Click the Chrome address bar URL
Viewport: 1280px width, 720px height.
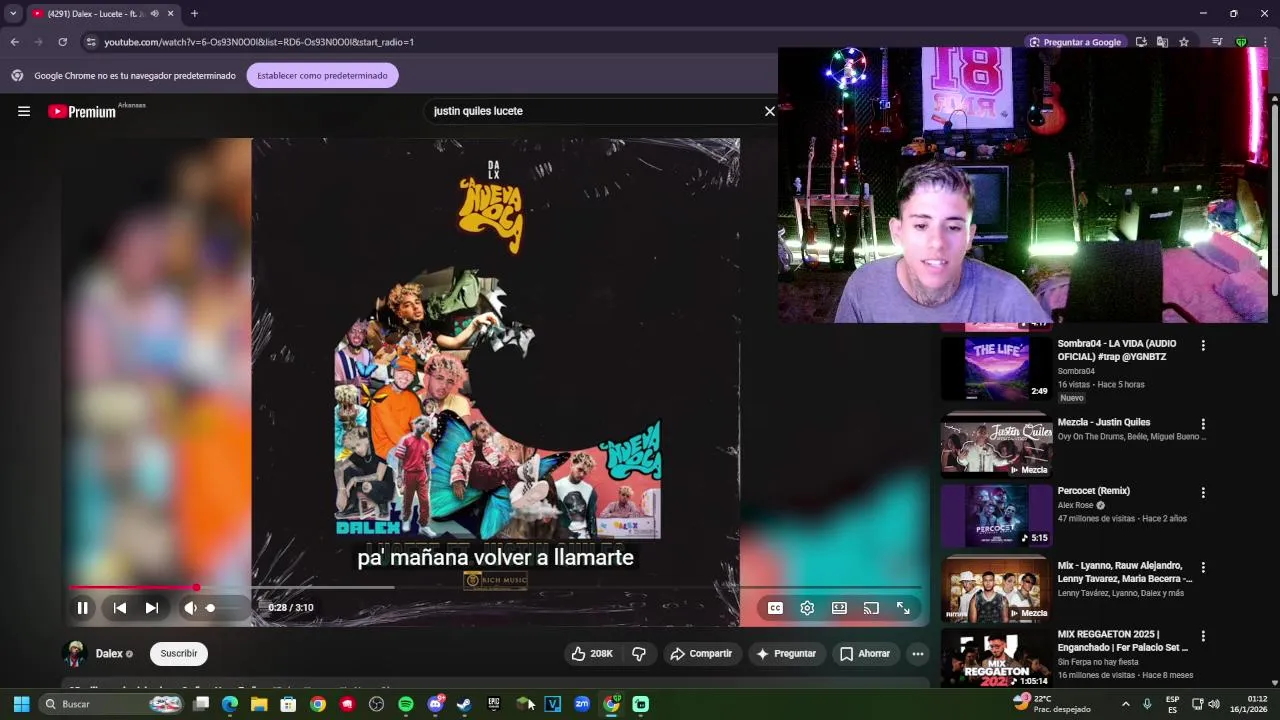pos(259,42)
